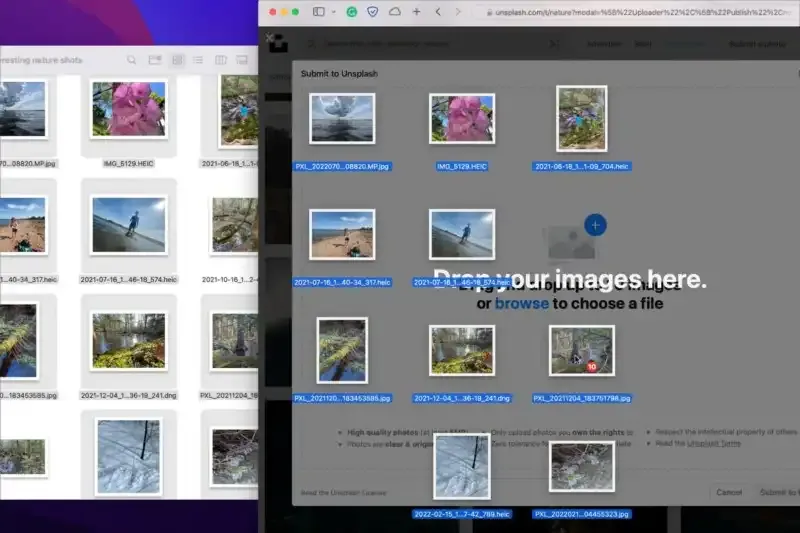Switch Finder to list view
Image resolution: width=800 pixels, height=533 pixels.
pos(198,60)
